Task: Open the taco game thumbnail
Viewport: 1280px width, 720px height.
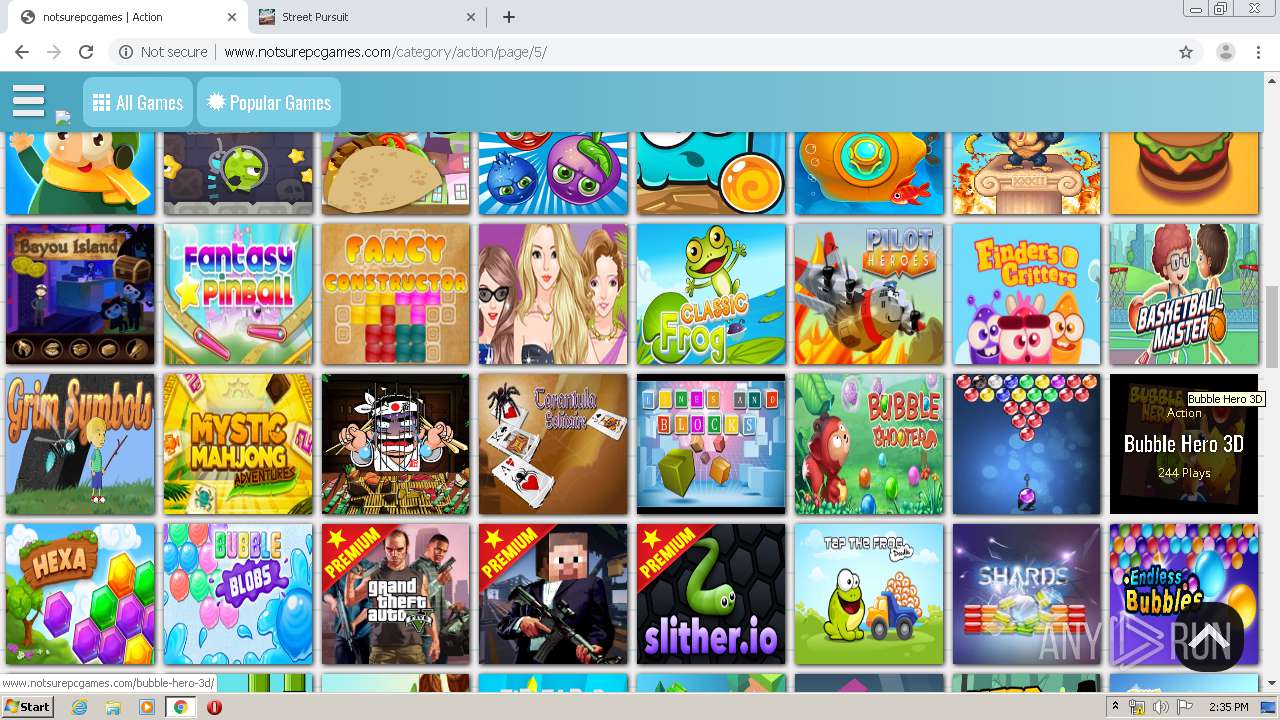Action: pyautogui.click(x=396, y=173)
